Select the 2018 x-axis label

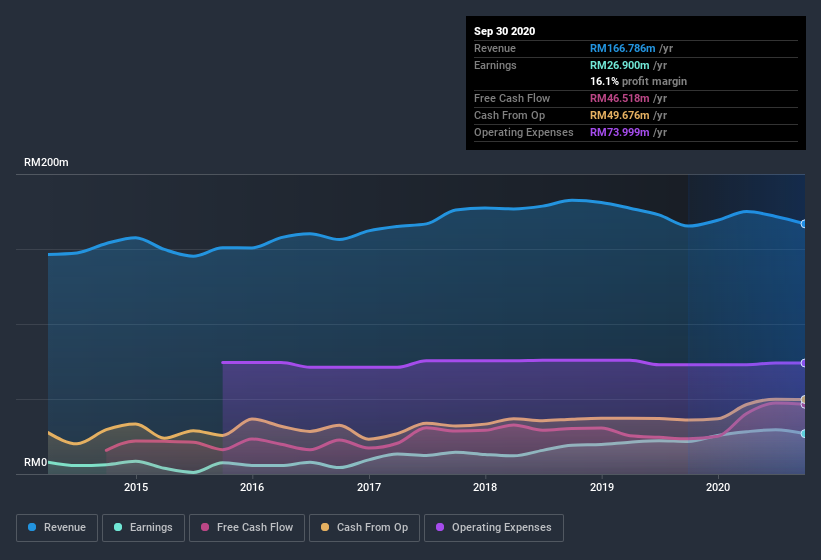(x=485, y=487)
